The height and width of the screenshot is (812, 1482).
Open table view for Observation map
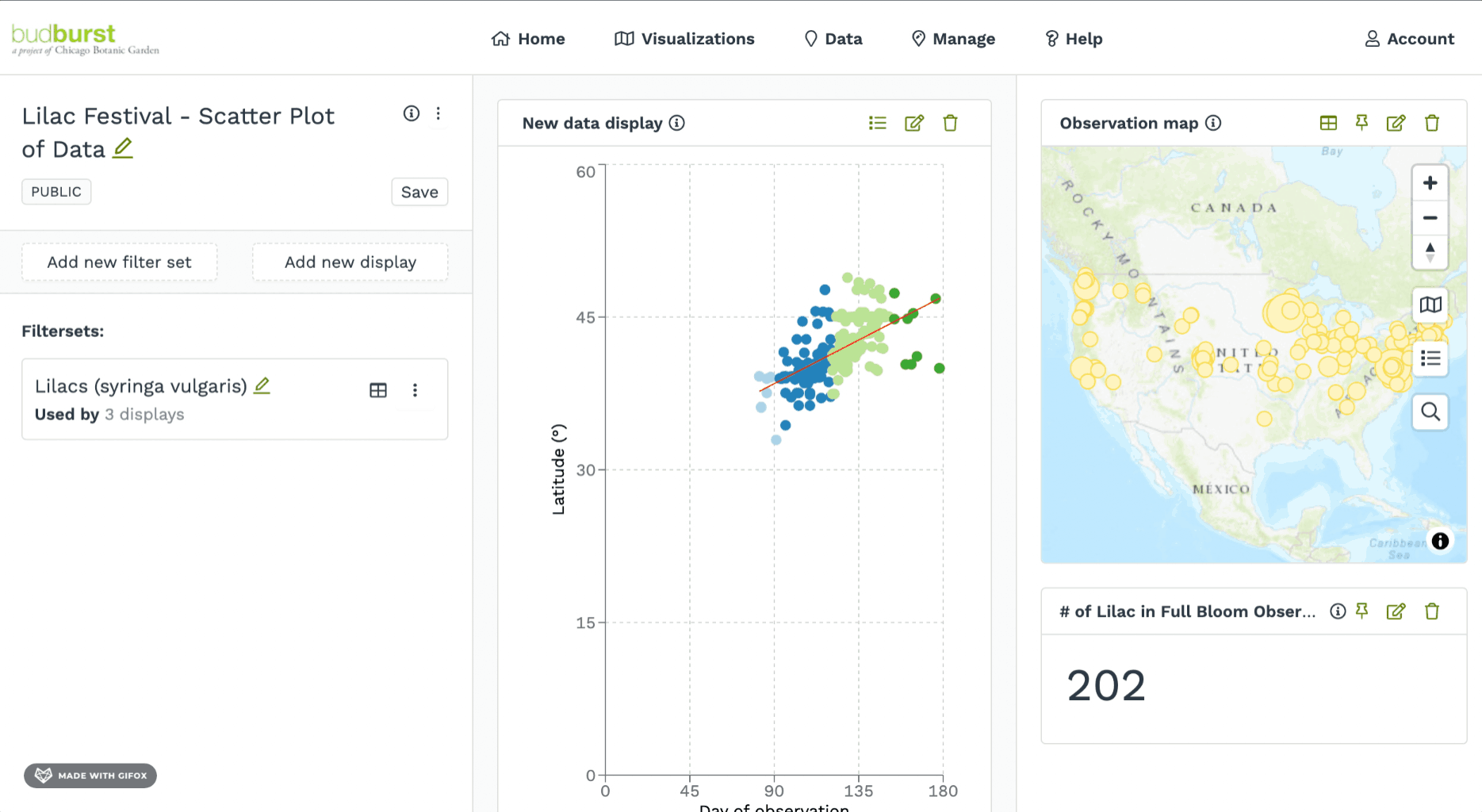point(1328,123)
